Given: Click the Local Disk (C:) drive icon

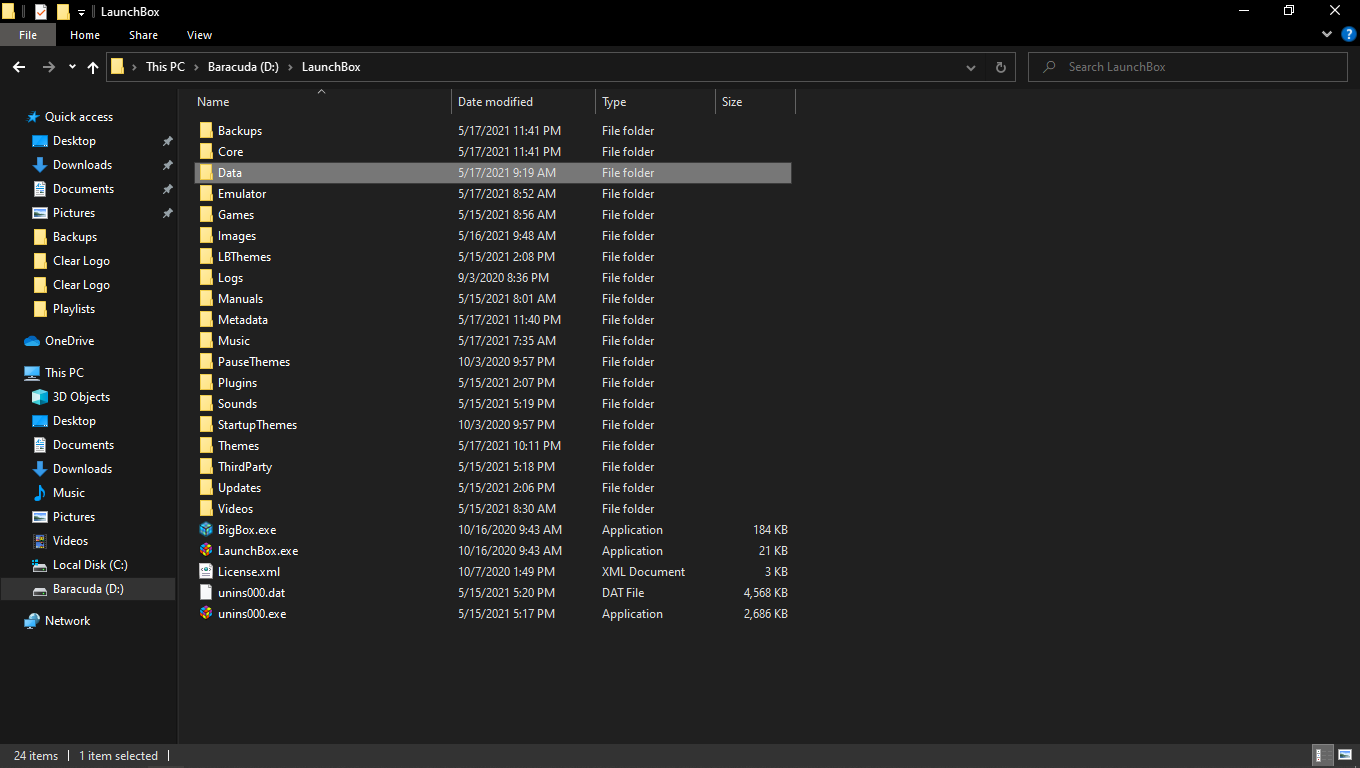Looking at the screenshot, I should 40,565.
